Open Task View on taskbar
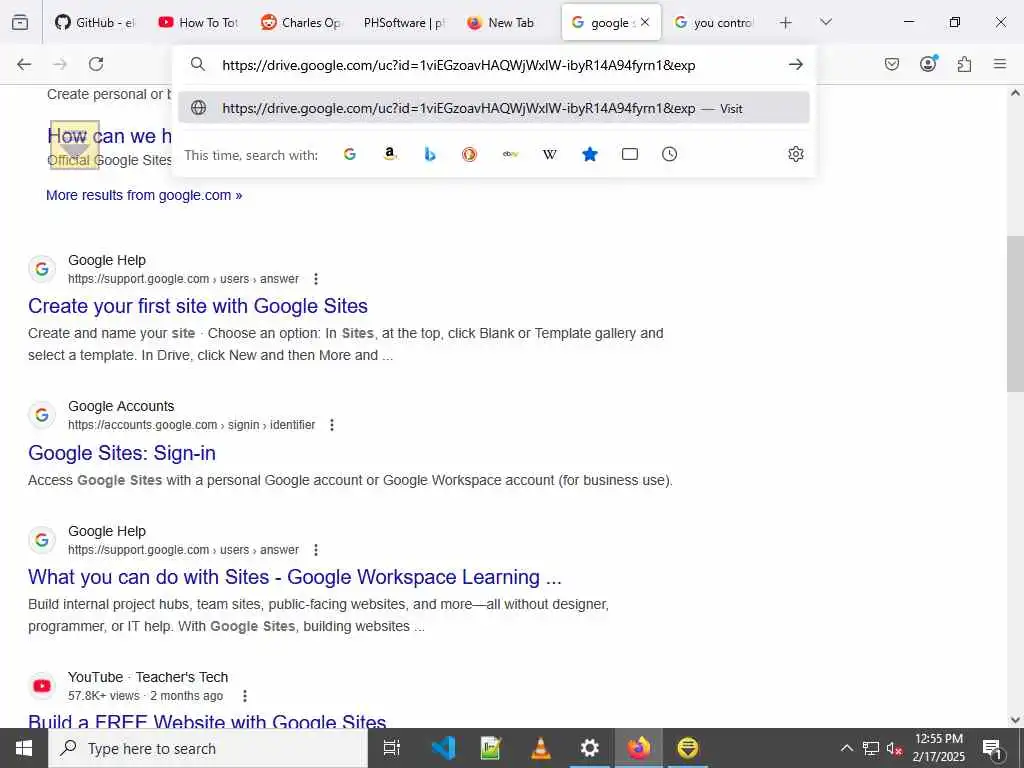The image size is (1024, 768). 391,748
